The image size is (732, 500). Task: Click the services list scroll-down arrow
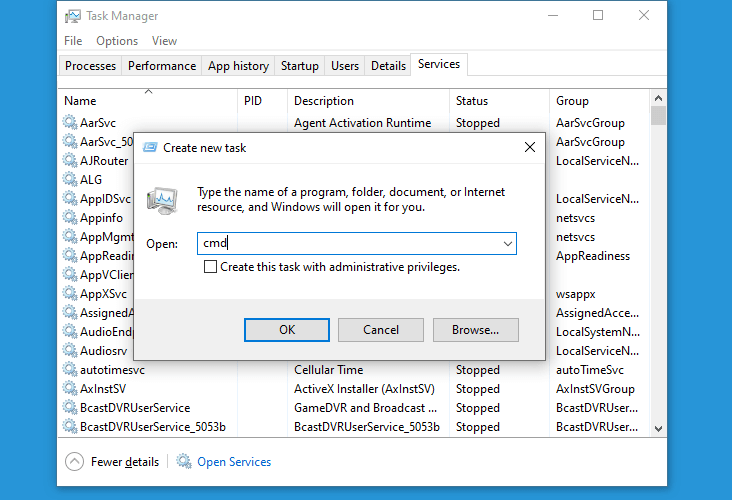(658, 429)
